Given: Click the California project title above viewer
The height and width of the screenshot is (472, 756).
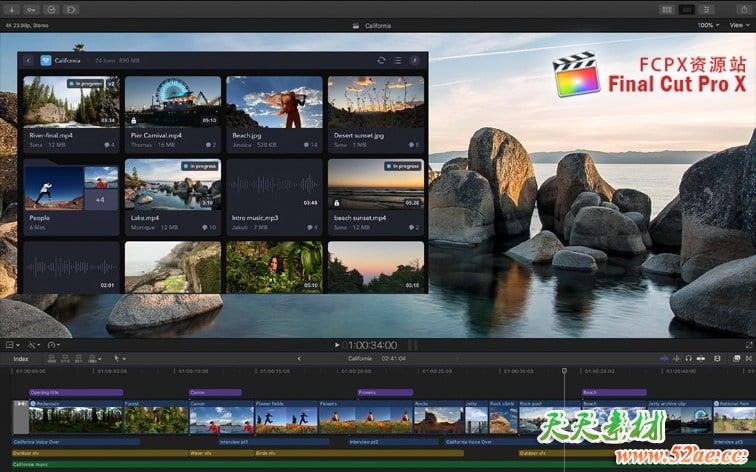Looking at the screenshot, I should [x=378, y=26].
